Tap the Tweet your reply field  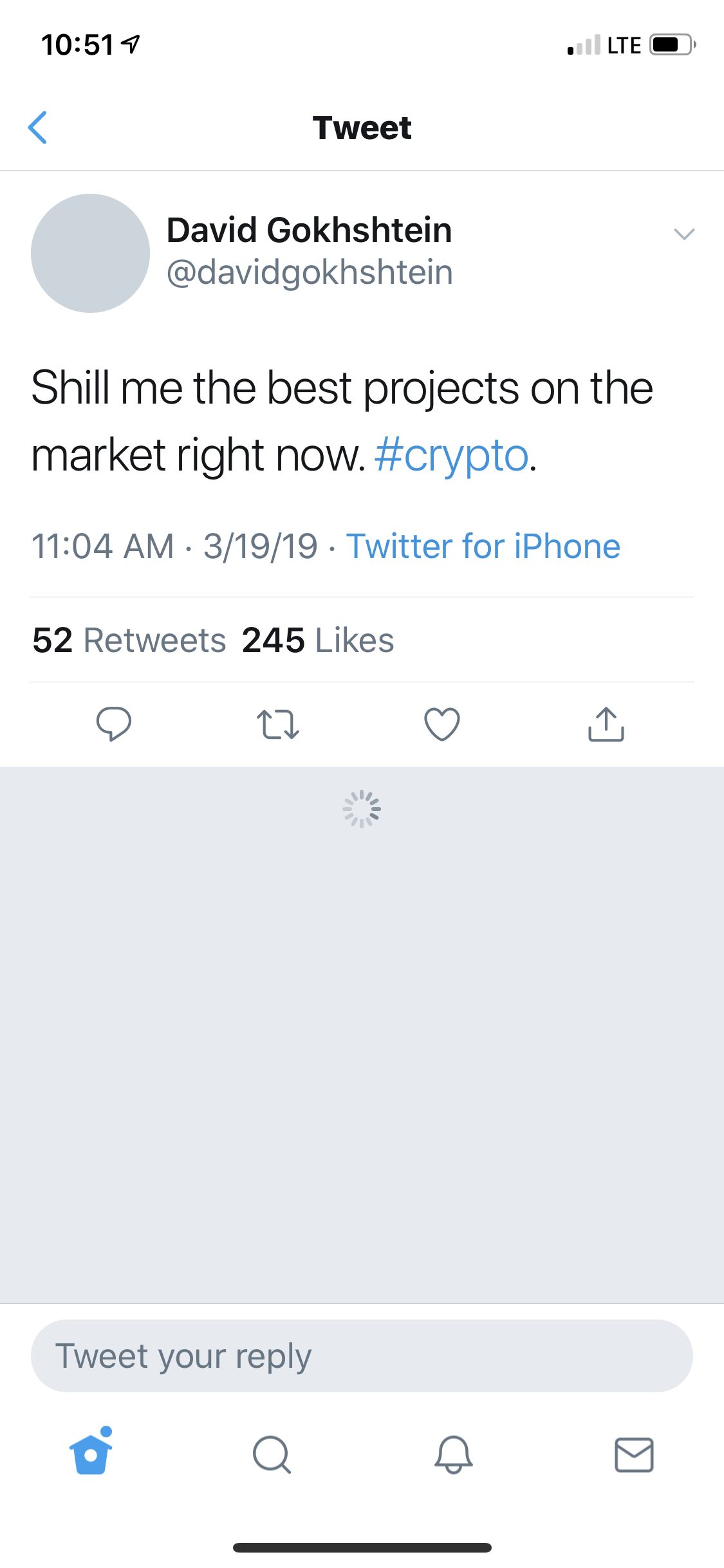pos(362,1356)
